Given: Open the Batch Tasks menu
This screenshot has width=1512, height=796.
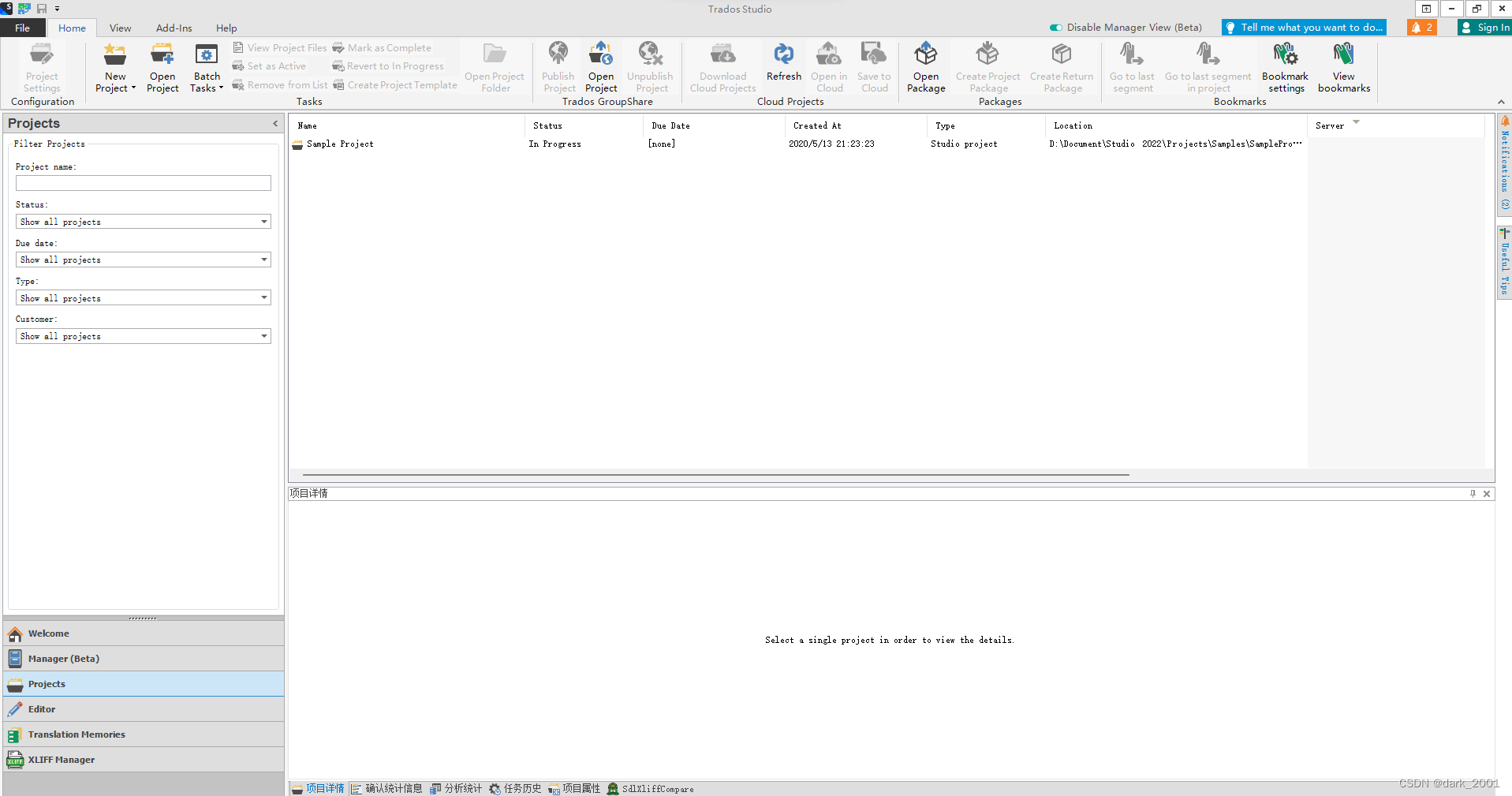Looking at the screenshot, I should pos(207,68).
